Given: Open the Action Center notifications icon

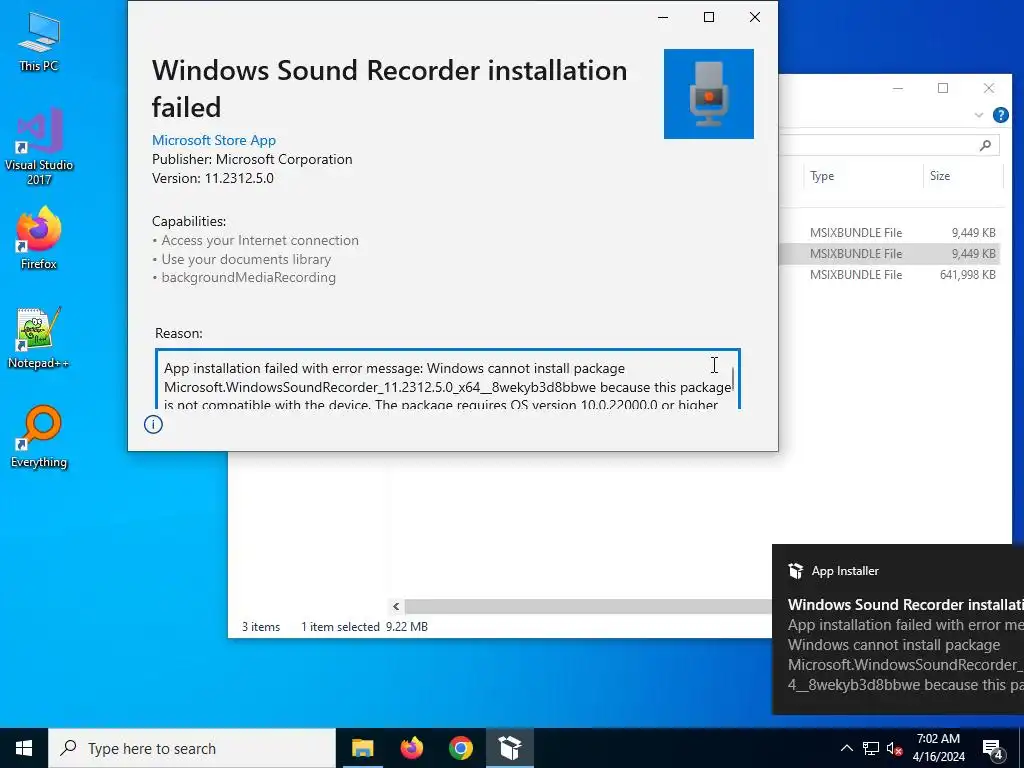Looking at the screenshot, I should 993,748.
